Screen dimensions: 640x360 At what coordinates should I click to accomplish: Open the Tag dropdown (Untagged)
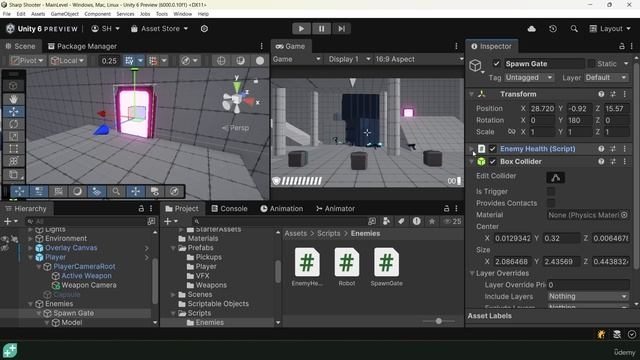(529, 78)
